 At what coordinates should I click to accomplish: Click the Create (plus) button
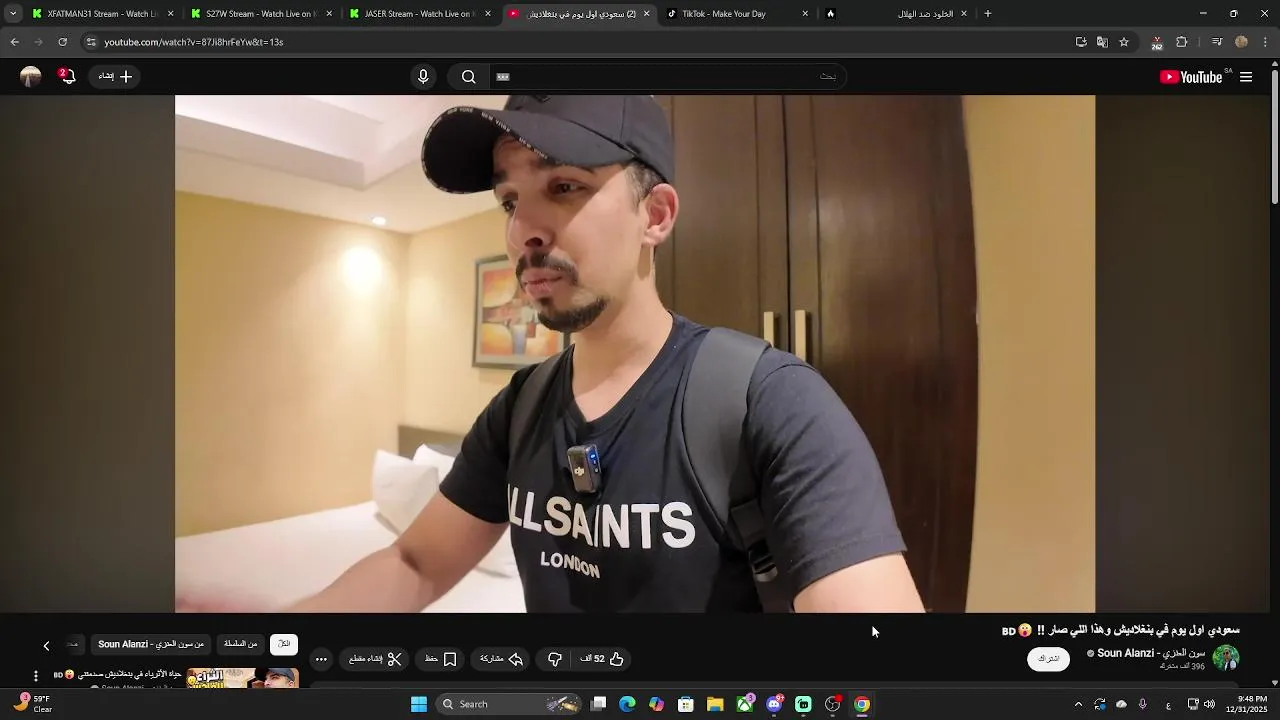pyautogui.click(x=116, y=76)
